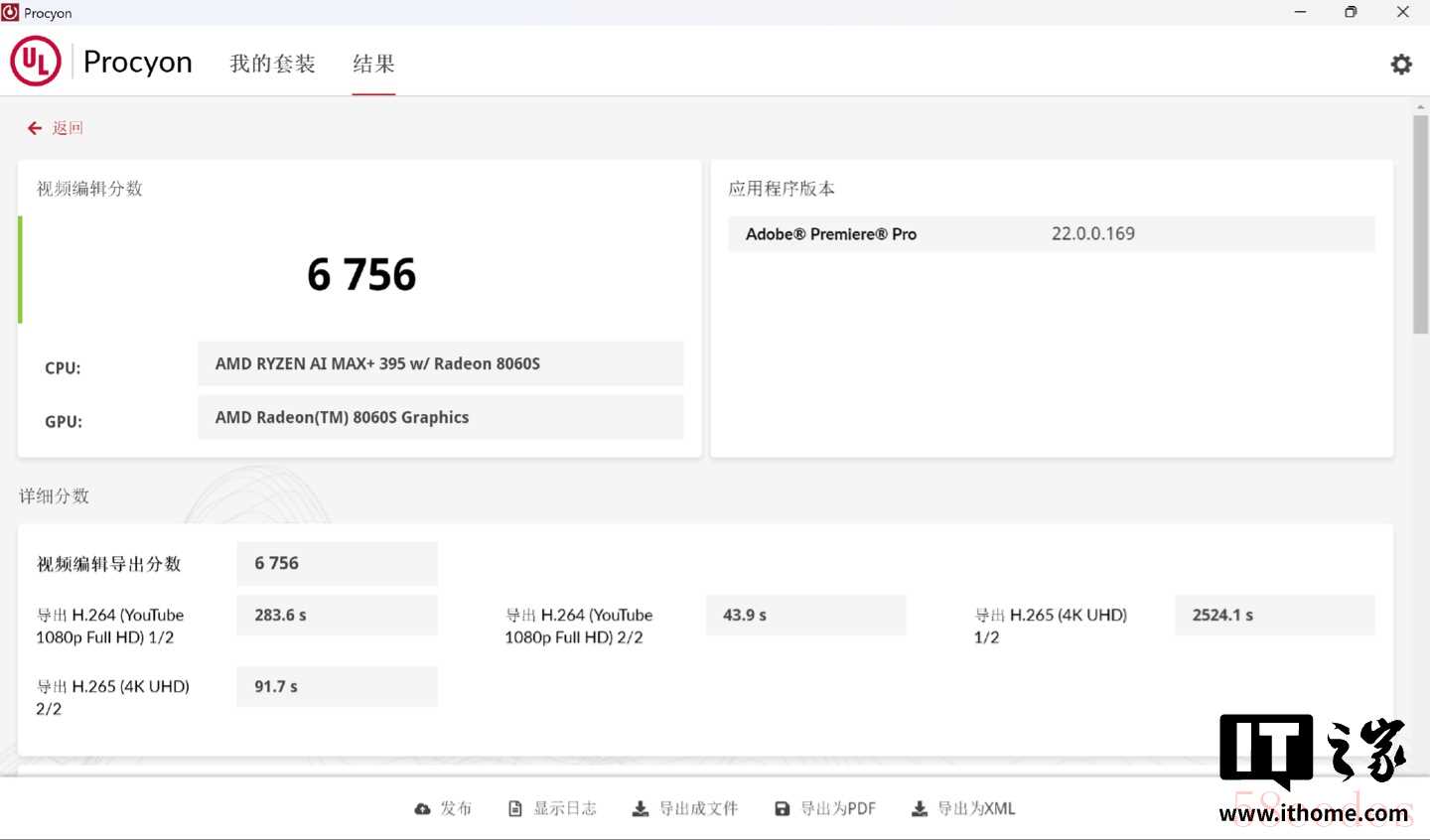
Task: Click the 显示日志 button label
Action: tap(565, 809)
